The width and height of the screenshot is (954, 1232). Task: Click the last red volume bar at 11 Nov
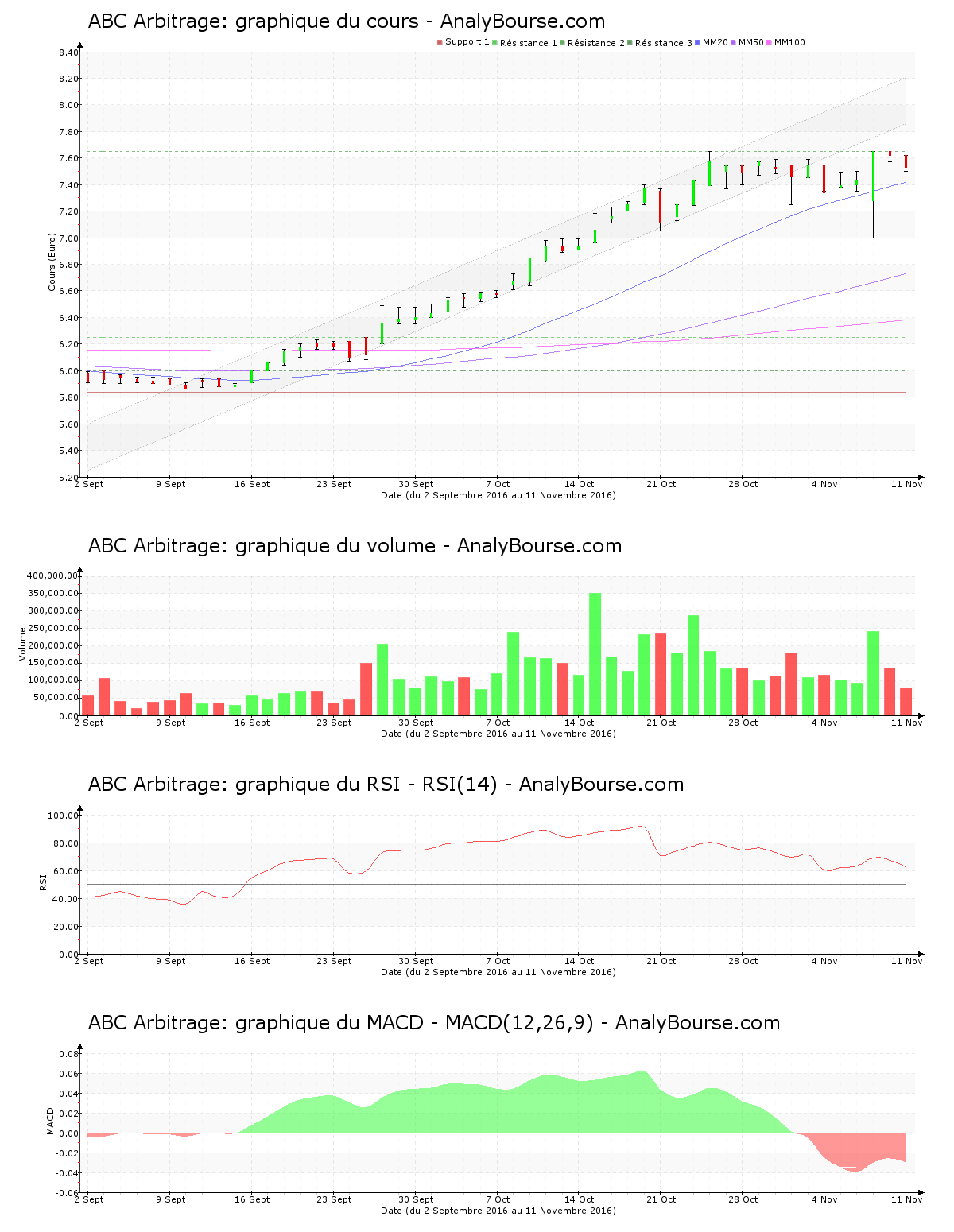tap(906, 702)
